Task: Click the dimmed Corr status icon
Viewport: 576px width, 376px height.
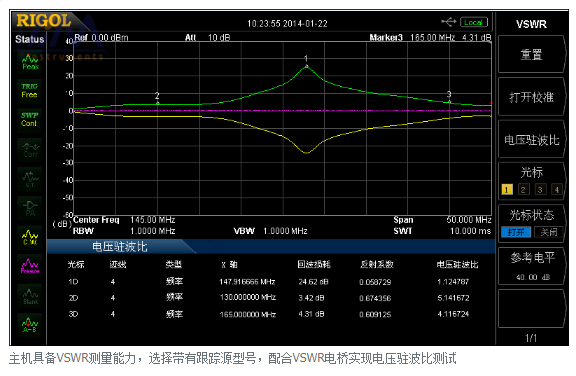Action: pyautogui.click(x=30, y=149)
